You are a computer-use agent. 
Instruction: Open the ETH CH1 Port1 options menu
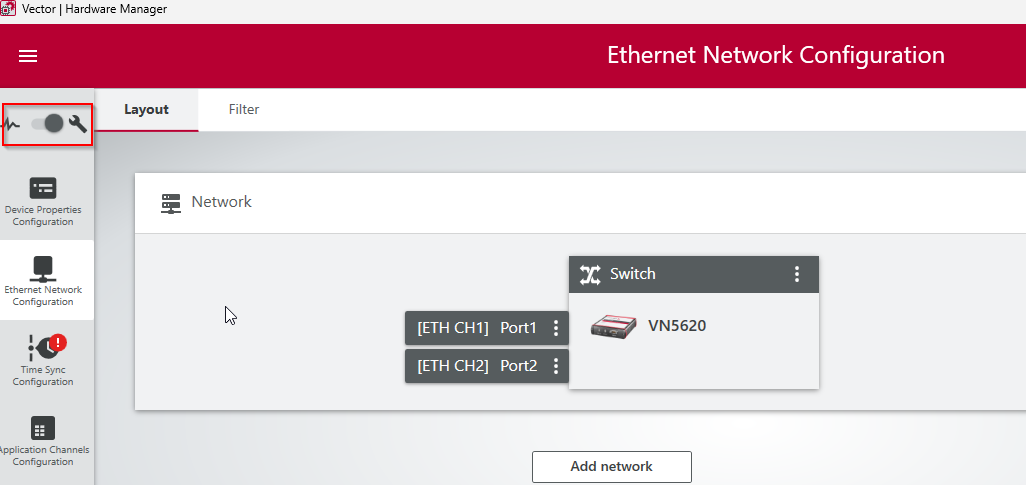pyautogui.click(x=556, y=328)
